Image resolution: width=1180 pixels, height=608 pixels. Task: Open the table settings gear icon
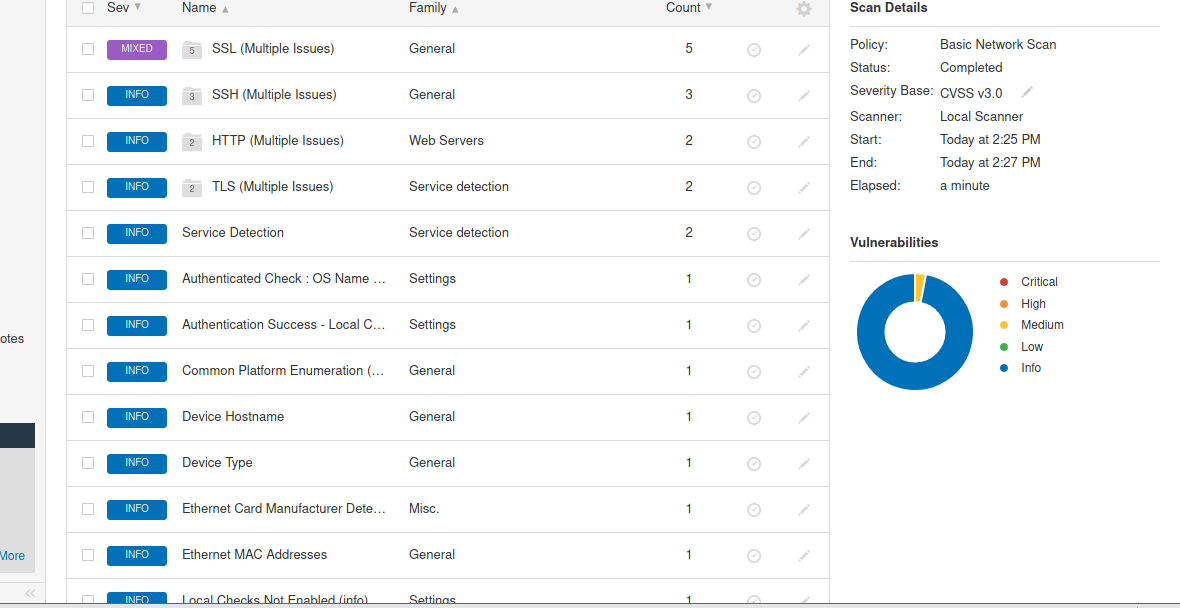click(804, 9)
